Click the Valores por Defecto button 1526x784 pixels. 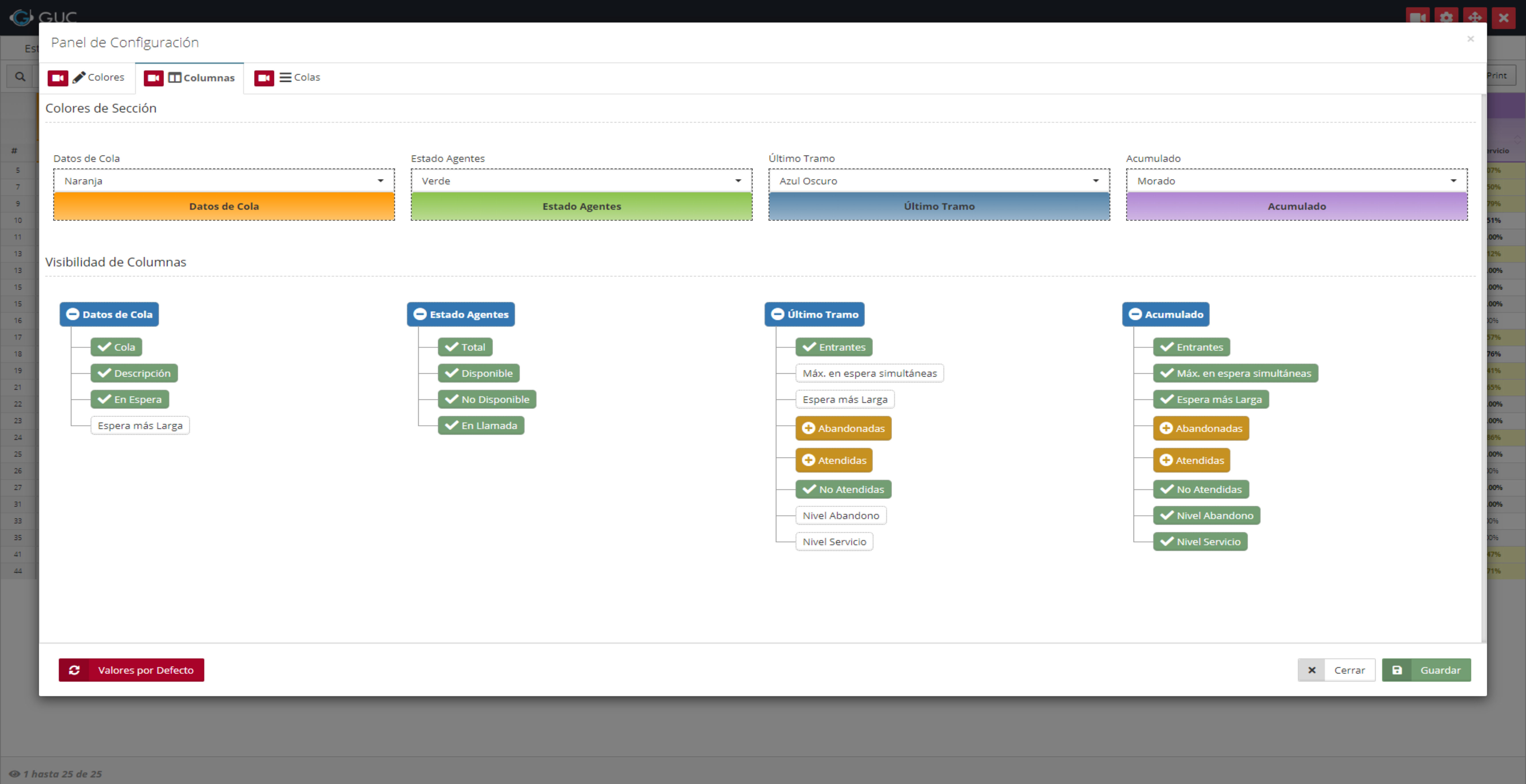coord(132,670)
